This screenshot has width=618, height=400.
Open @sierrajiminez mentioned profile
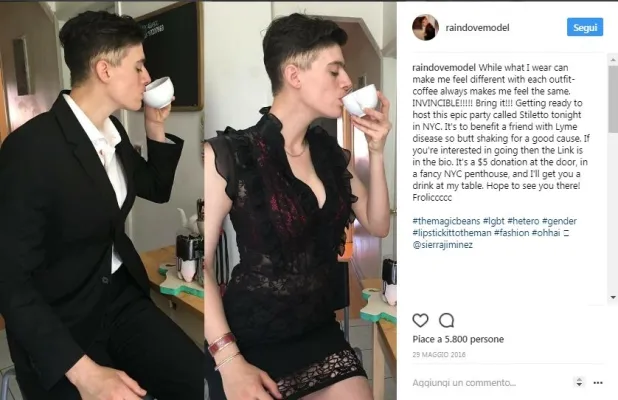[443, 245]
